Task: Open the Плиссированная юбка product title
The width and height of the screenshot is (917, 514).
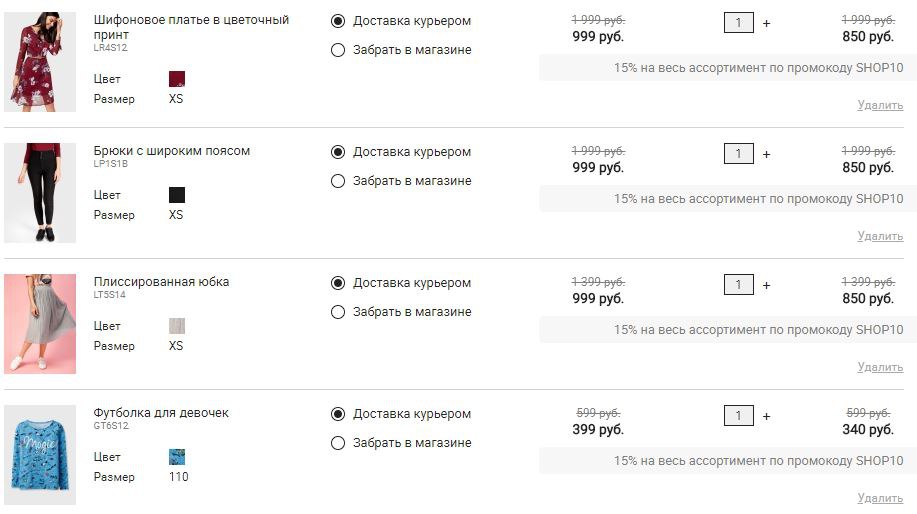Action: [161, 281]
